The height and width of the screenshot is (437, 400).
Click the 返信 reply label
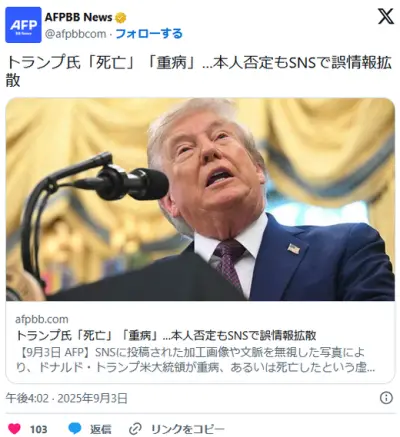(x=101, y=429)
